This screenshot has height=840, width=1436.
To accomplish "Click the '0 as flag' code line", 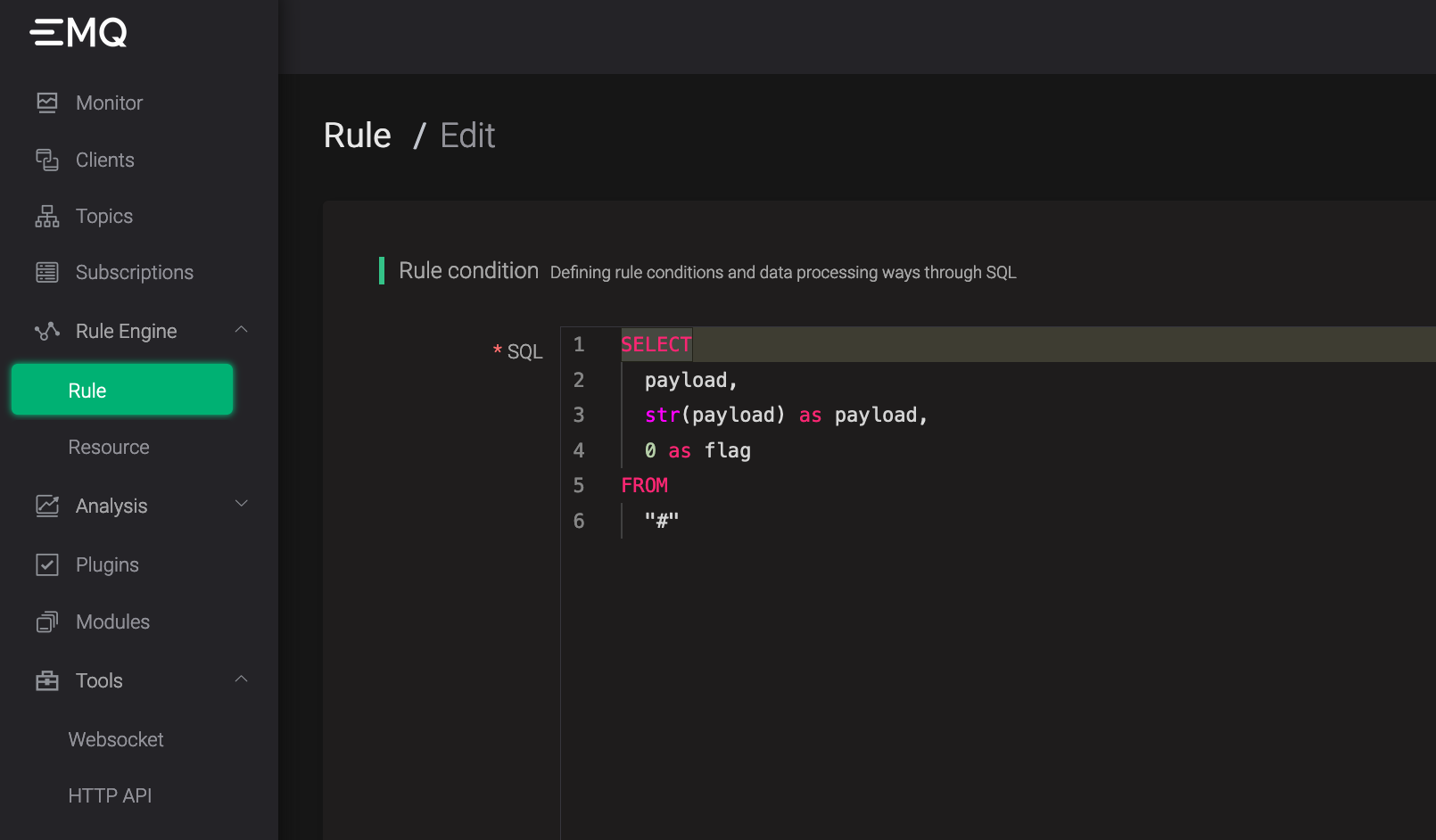I will point(697,450).
